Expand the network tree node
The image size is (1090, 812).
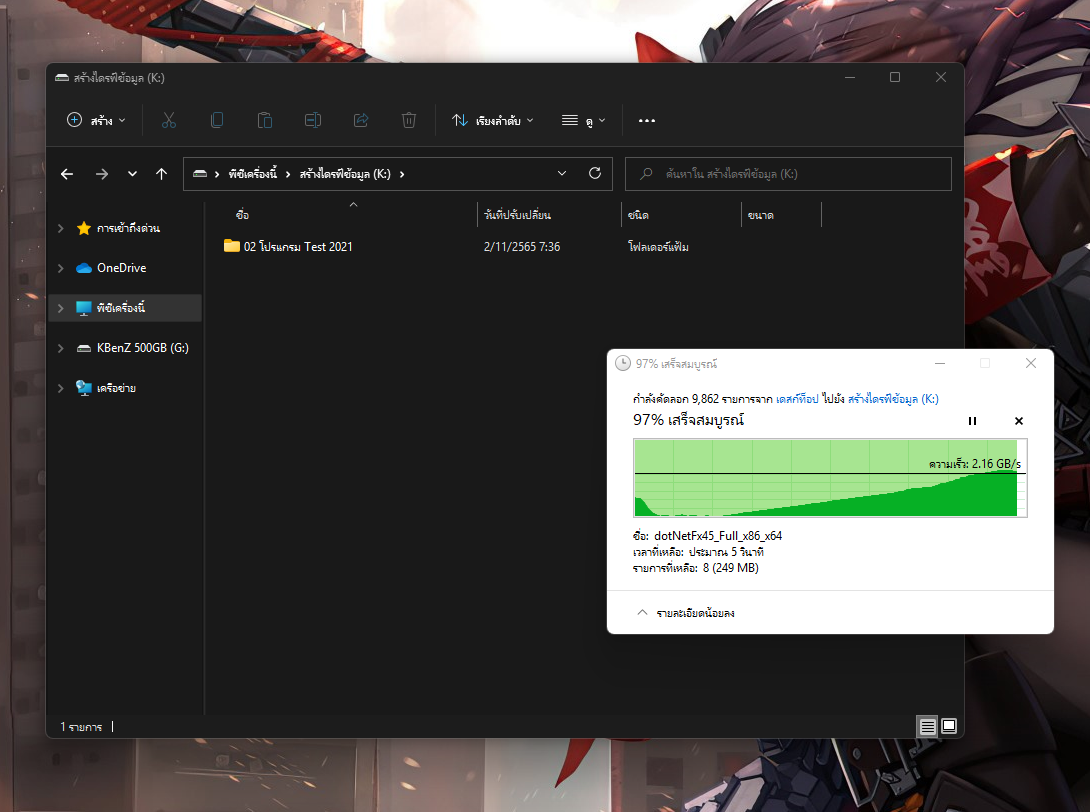(x=60, y=388)
